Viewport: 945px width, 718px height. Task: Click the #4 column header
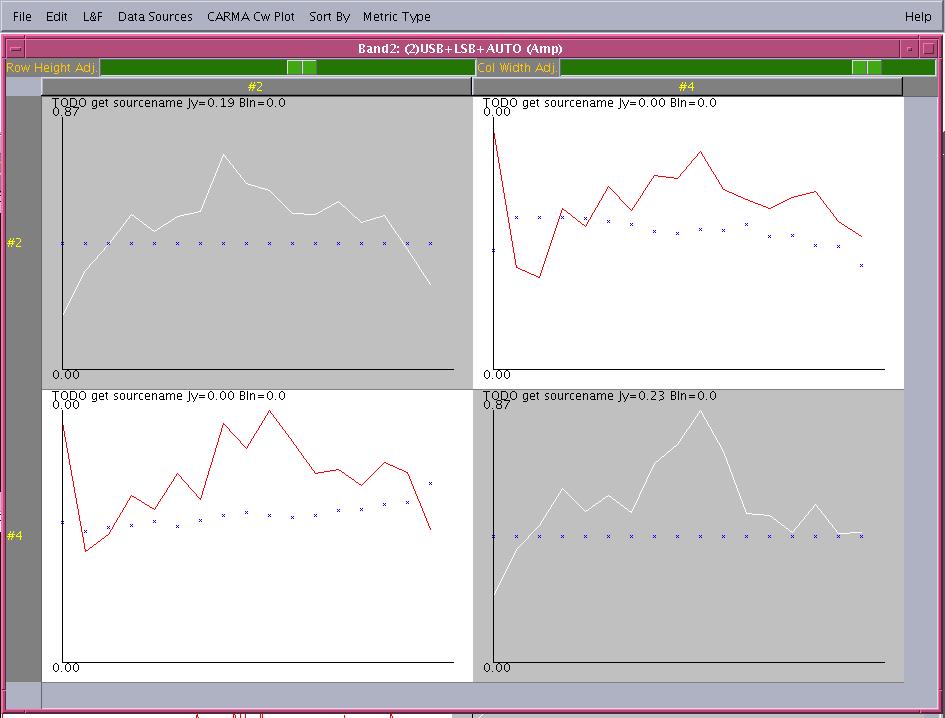[687, 87]
